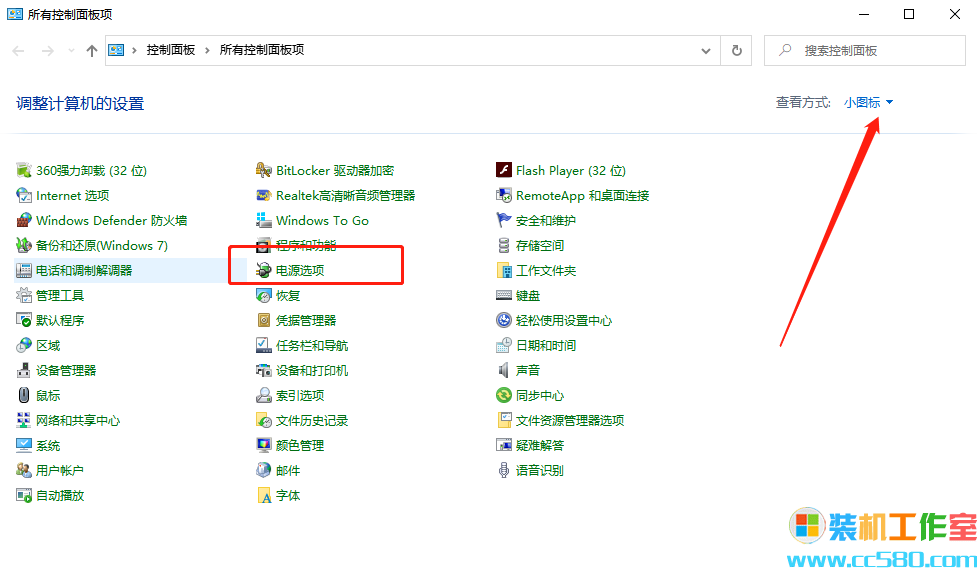The width and height of the screenshot is (977, 581).
Task: Open the 电源选项 battery icon
Action: [x=264, y=270]
